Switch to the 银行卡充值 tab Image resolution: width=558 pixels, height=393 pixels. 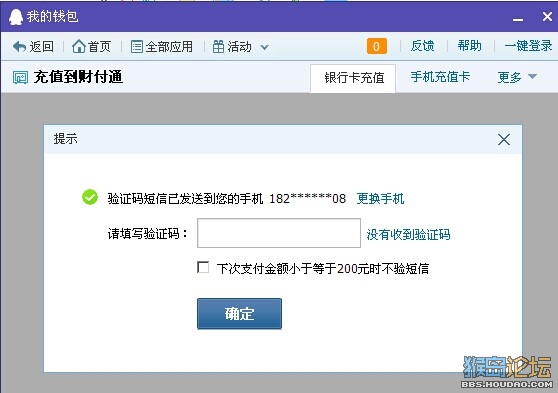353,78
